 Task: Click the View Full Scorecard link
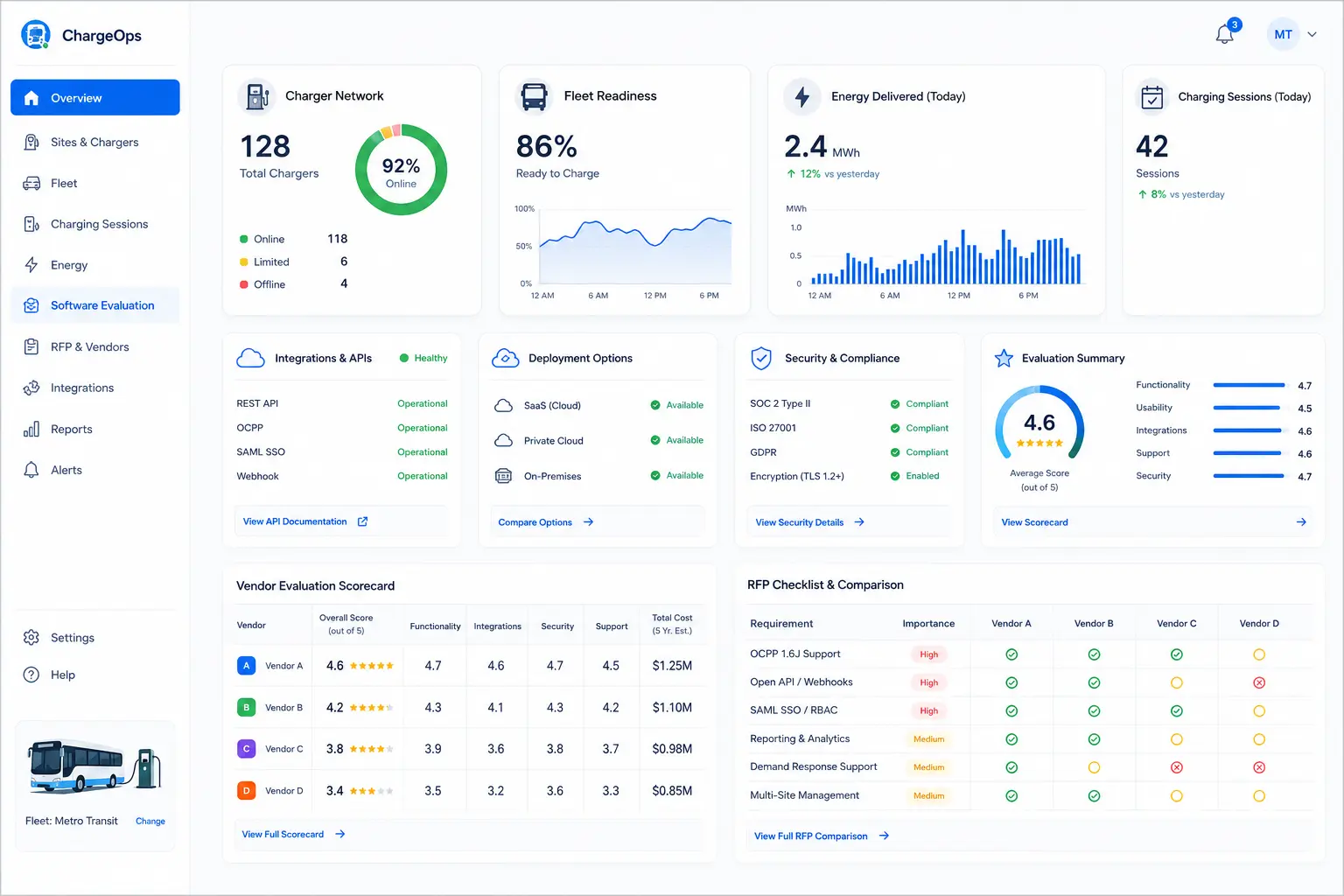294,835
